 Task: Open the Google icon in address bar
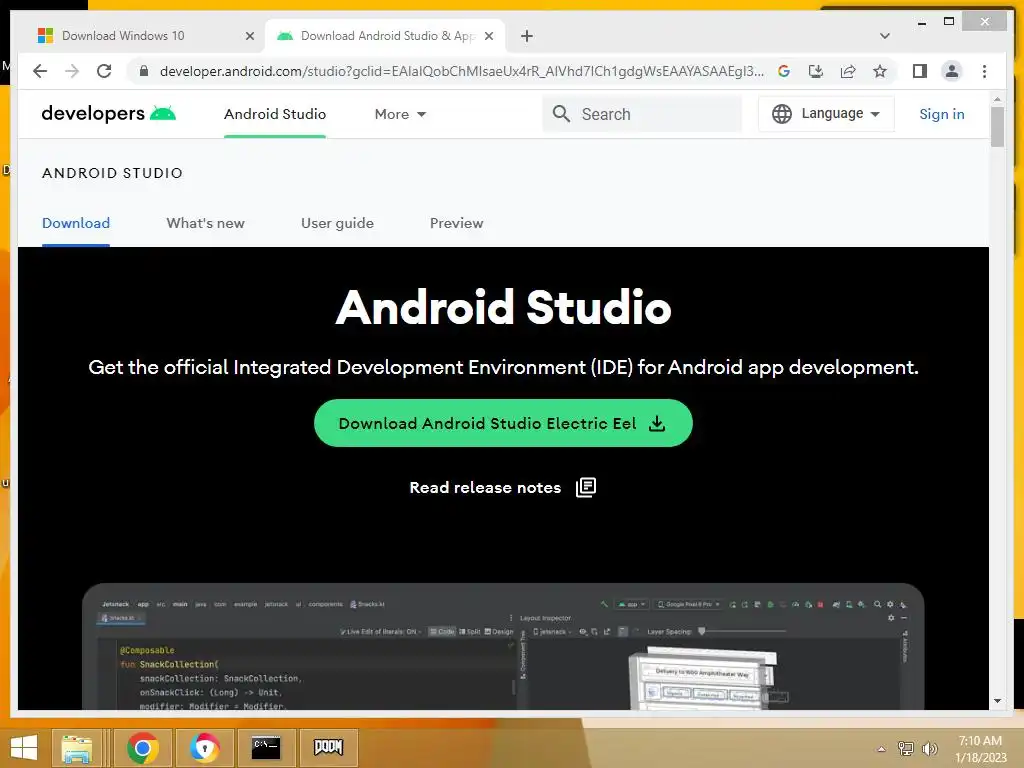(784, 71)
